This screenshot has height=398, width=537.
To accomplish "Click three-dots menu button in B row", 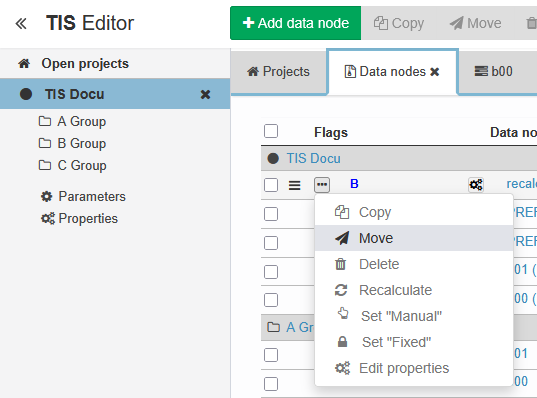I will [x=322, y=185].
